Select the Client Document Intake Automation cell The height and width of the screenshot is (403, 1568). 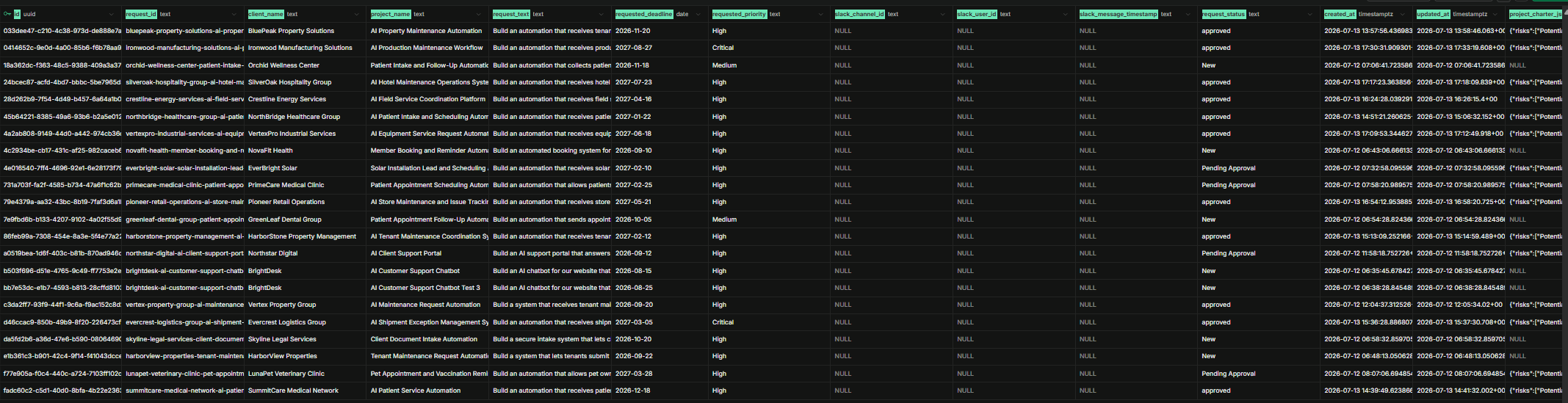pyautogui.click(x=428, y=339)
